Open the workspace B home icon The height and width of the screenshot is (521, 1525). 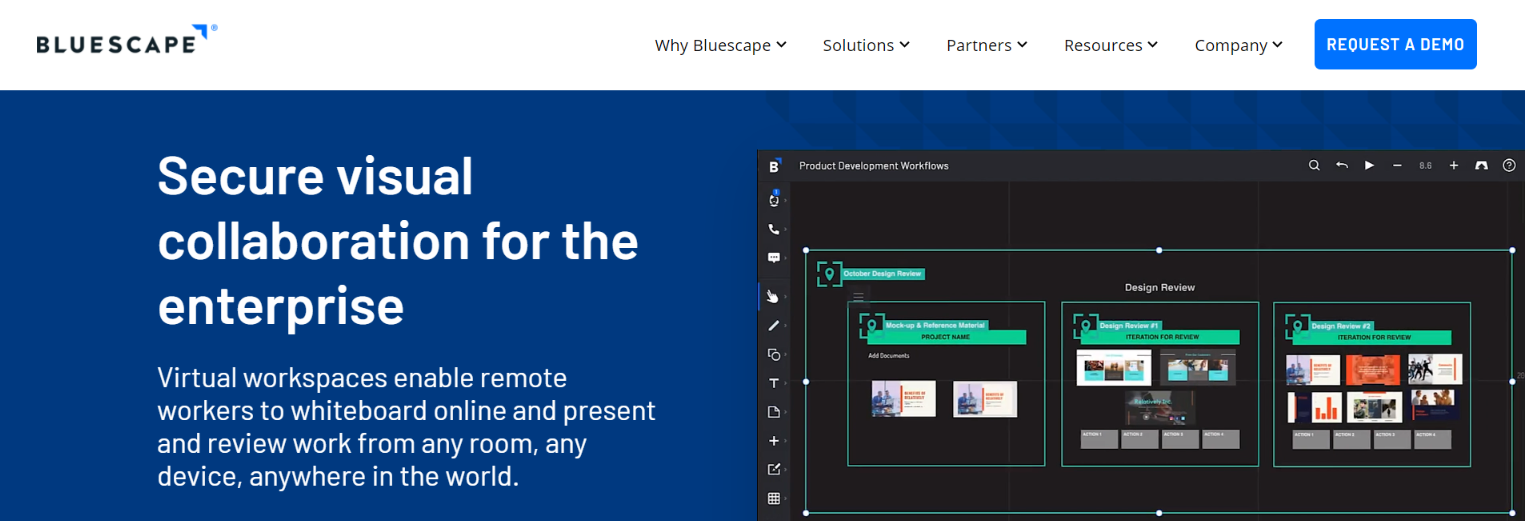[775, 166]
